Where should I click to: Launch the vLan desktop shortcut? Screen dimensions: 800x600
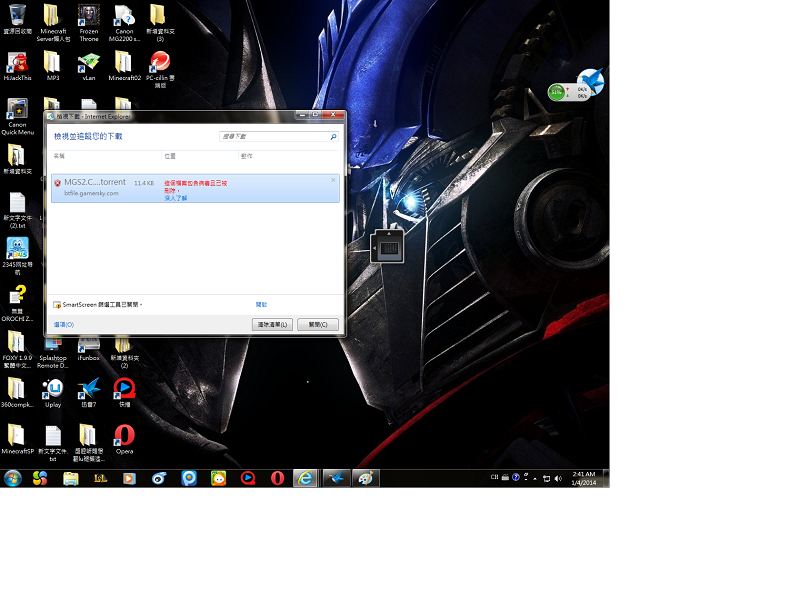tap(89, 66)
